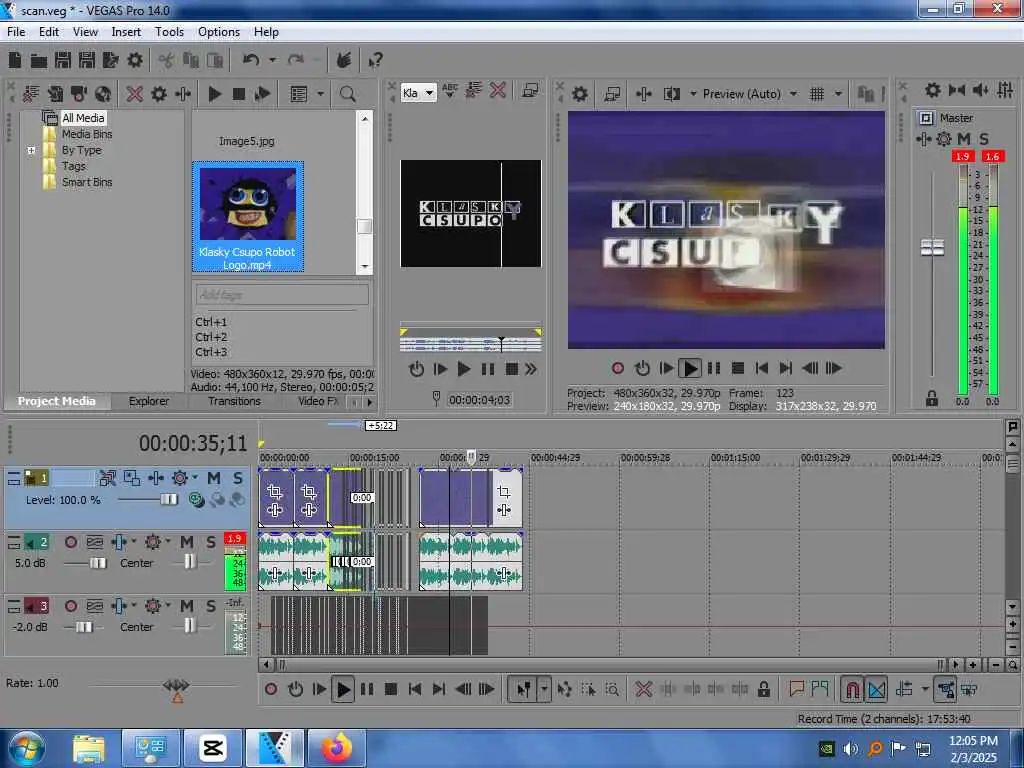The height and width of the screenshot is (768, 1024).
Task: Select Klasky Csupo Robot Logo.mp4 thumbnail
Action: click(x=248, y=217)
